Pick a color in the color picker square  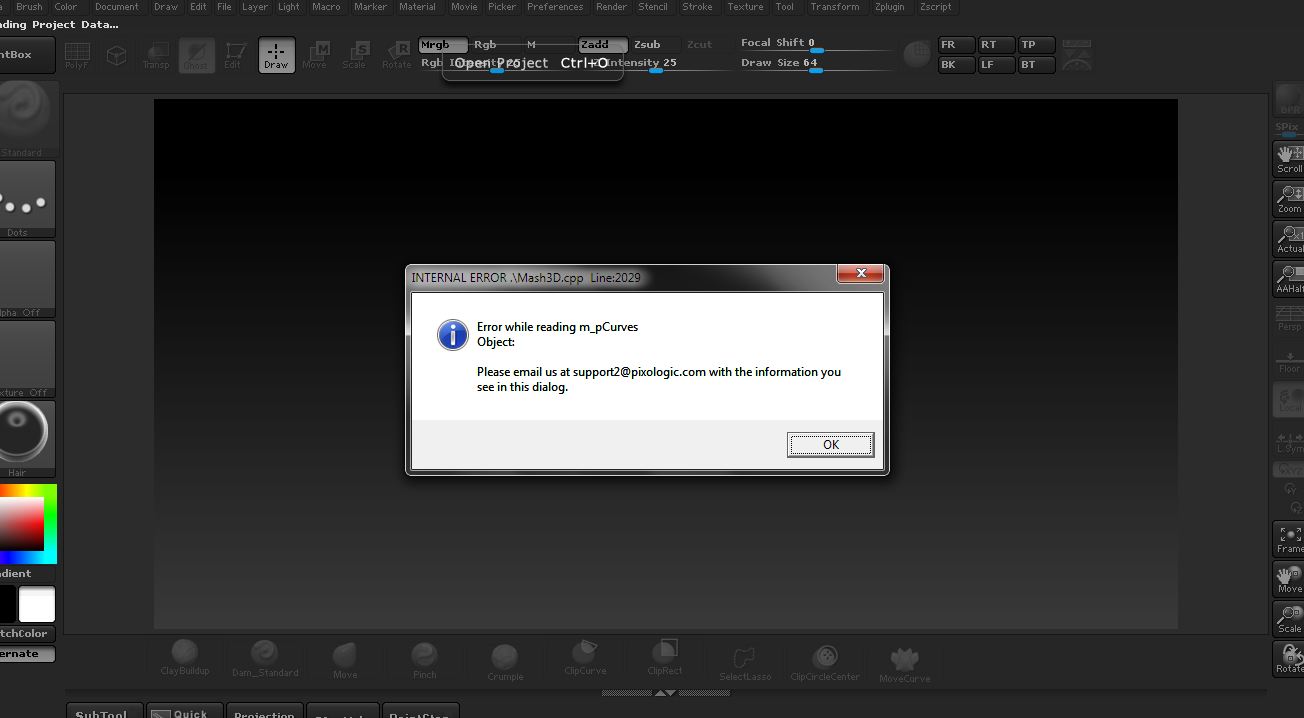(22, 524)
